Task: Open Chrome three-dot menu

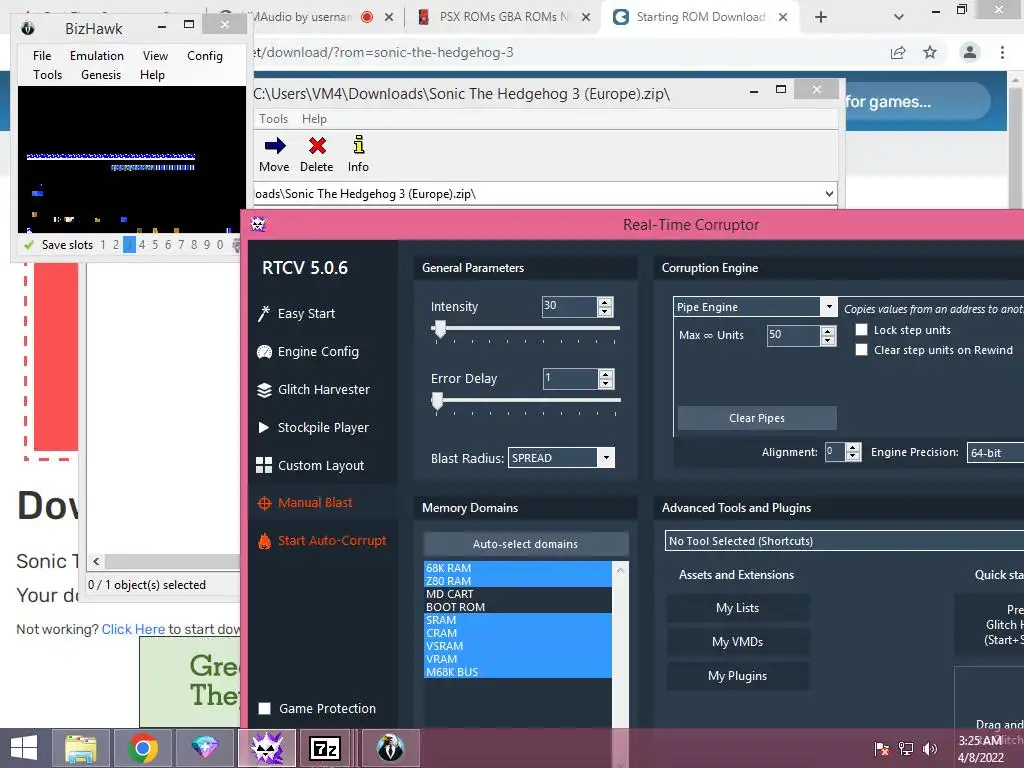Action: point(1002,52)
